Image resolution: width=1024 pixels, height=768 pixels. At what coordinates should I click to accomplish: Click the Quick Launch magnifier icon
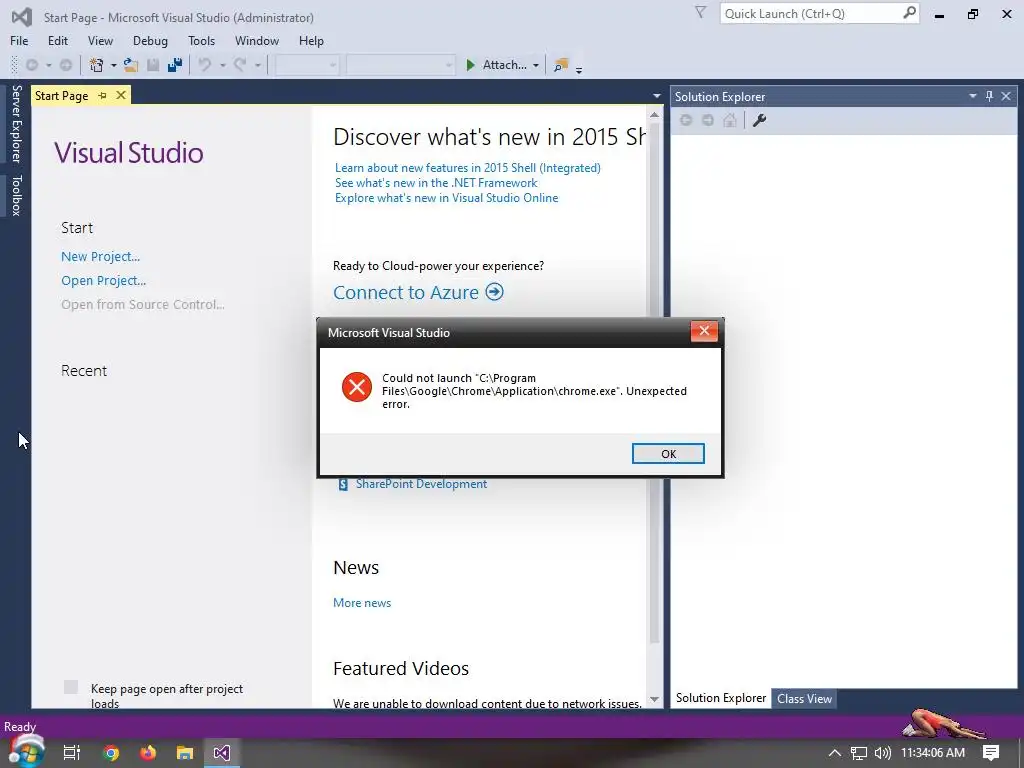click(909, 13)
